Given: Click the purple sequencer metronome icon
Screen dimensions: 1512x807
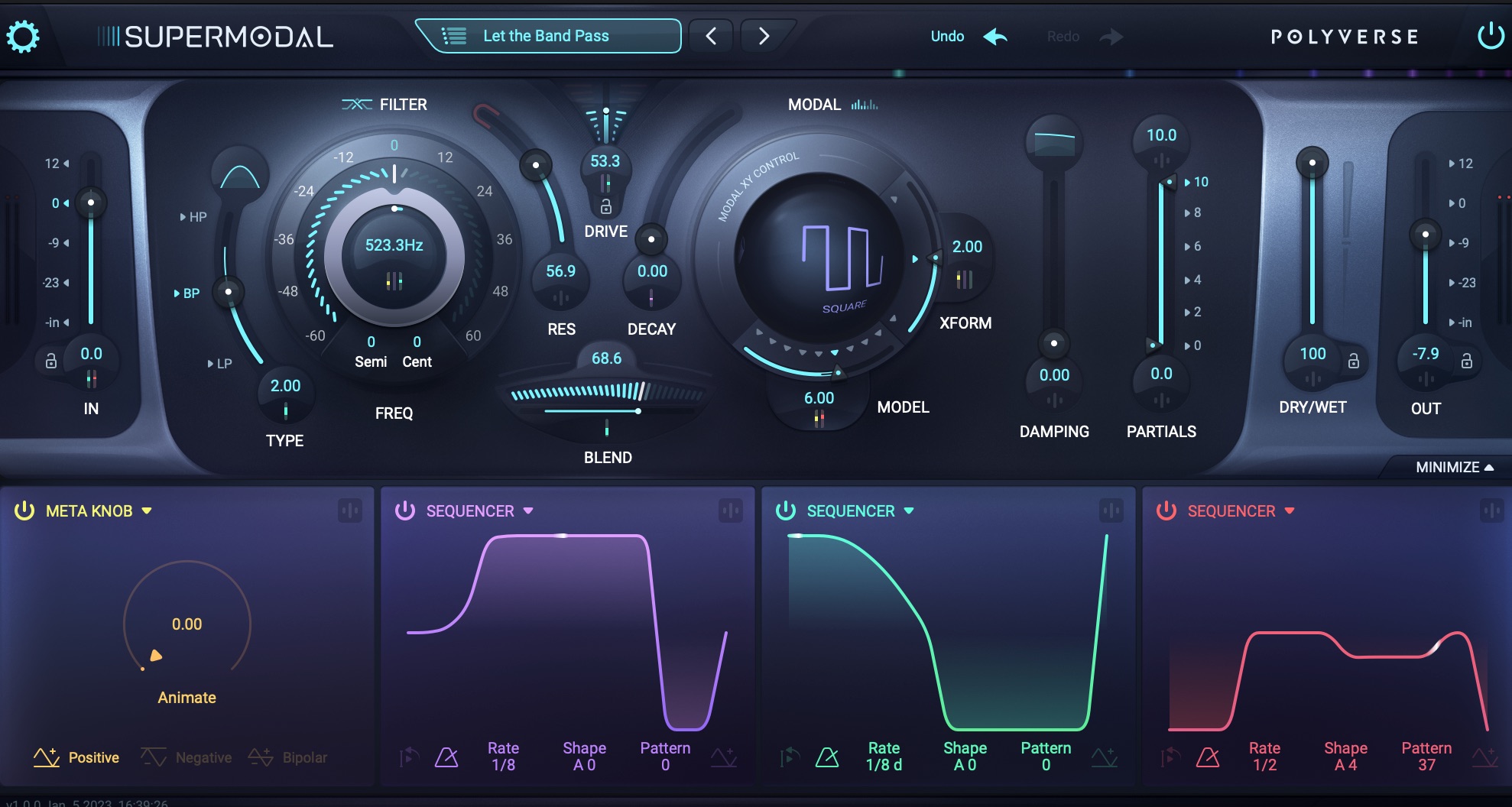Looking at the screenshot, I should pyautogui.click(x=446, y=757).
